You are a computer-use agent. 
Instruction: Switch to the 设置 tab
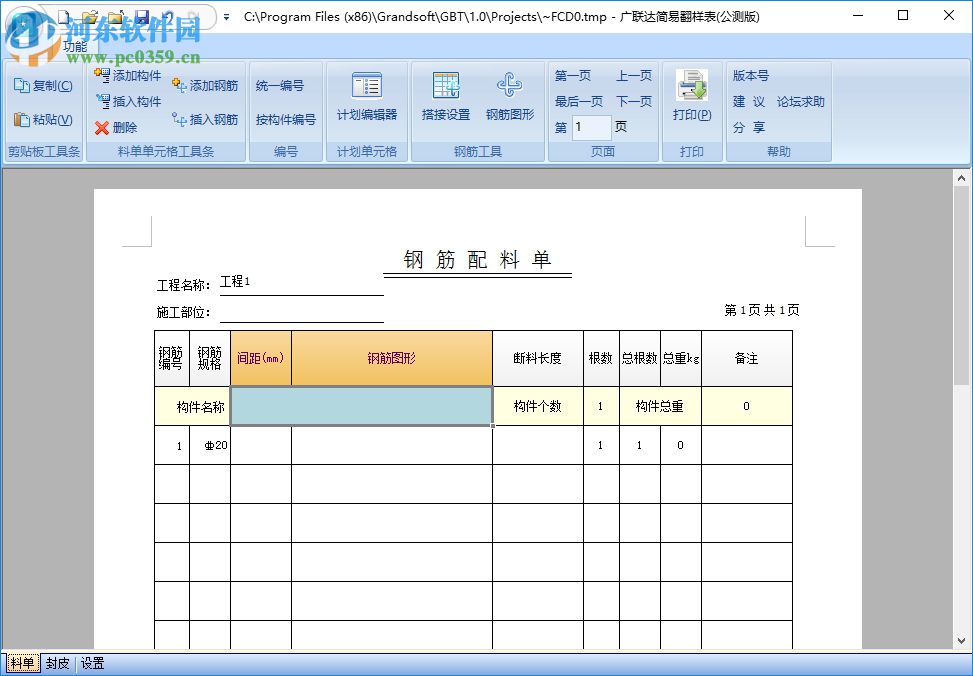point(91,663)
